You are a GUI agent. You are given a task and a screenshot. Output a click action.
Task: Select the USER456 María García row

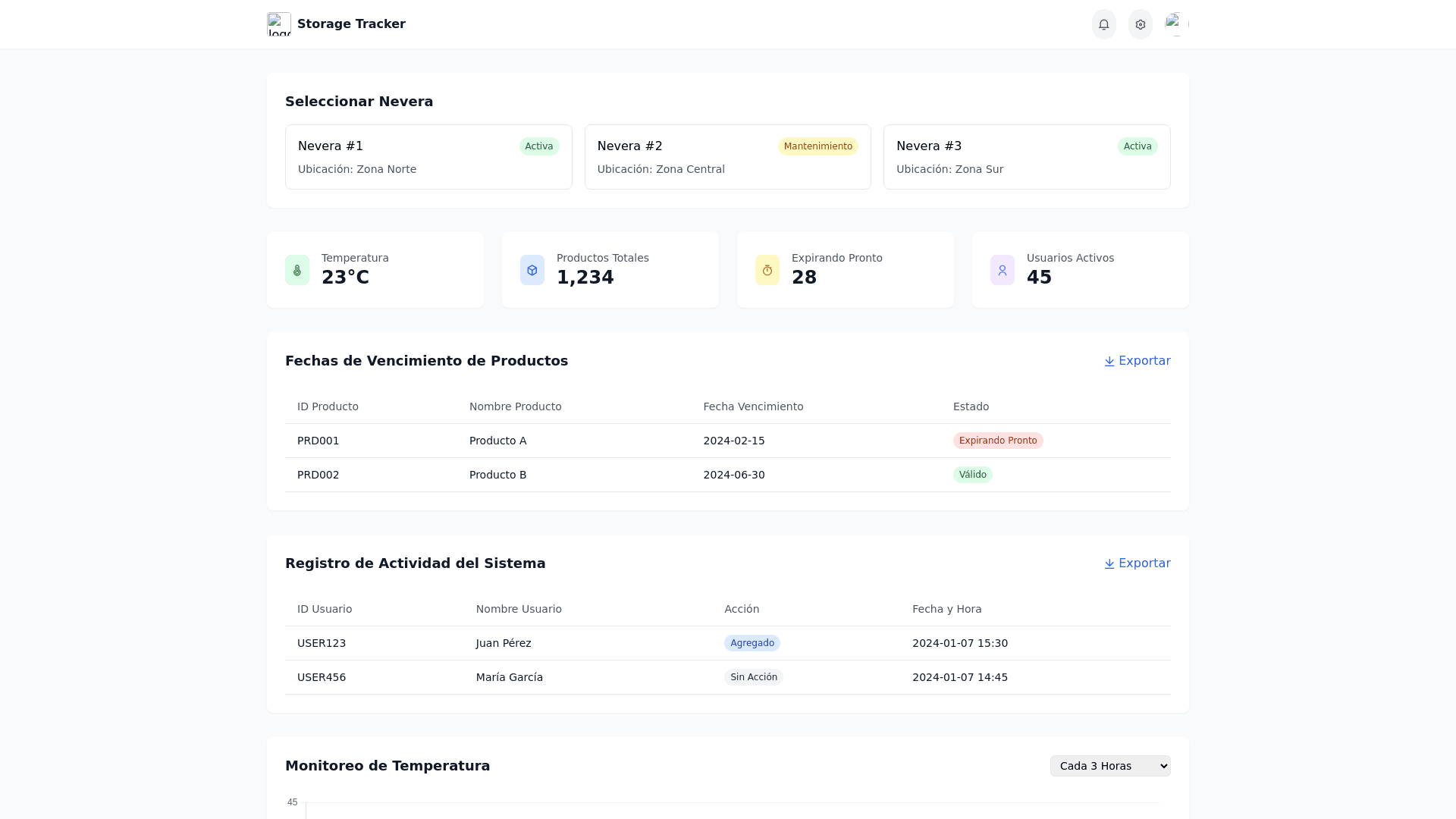(727, 677)
